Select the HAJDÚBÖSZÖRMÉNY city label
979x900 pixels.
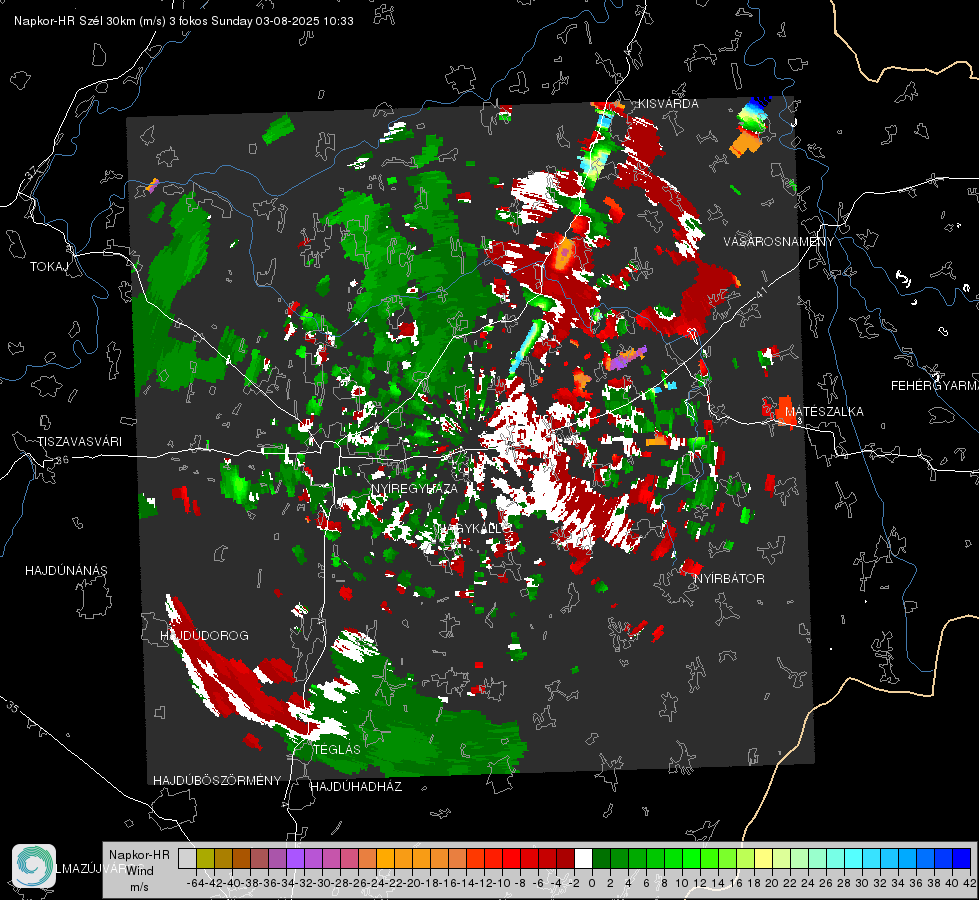coord(217,781)
